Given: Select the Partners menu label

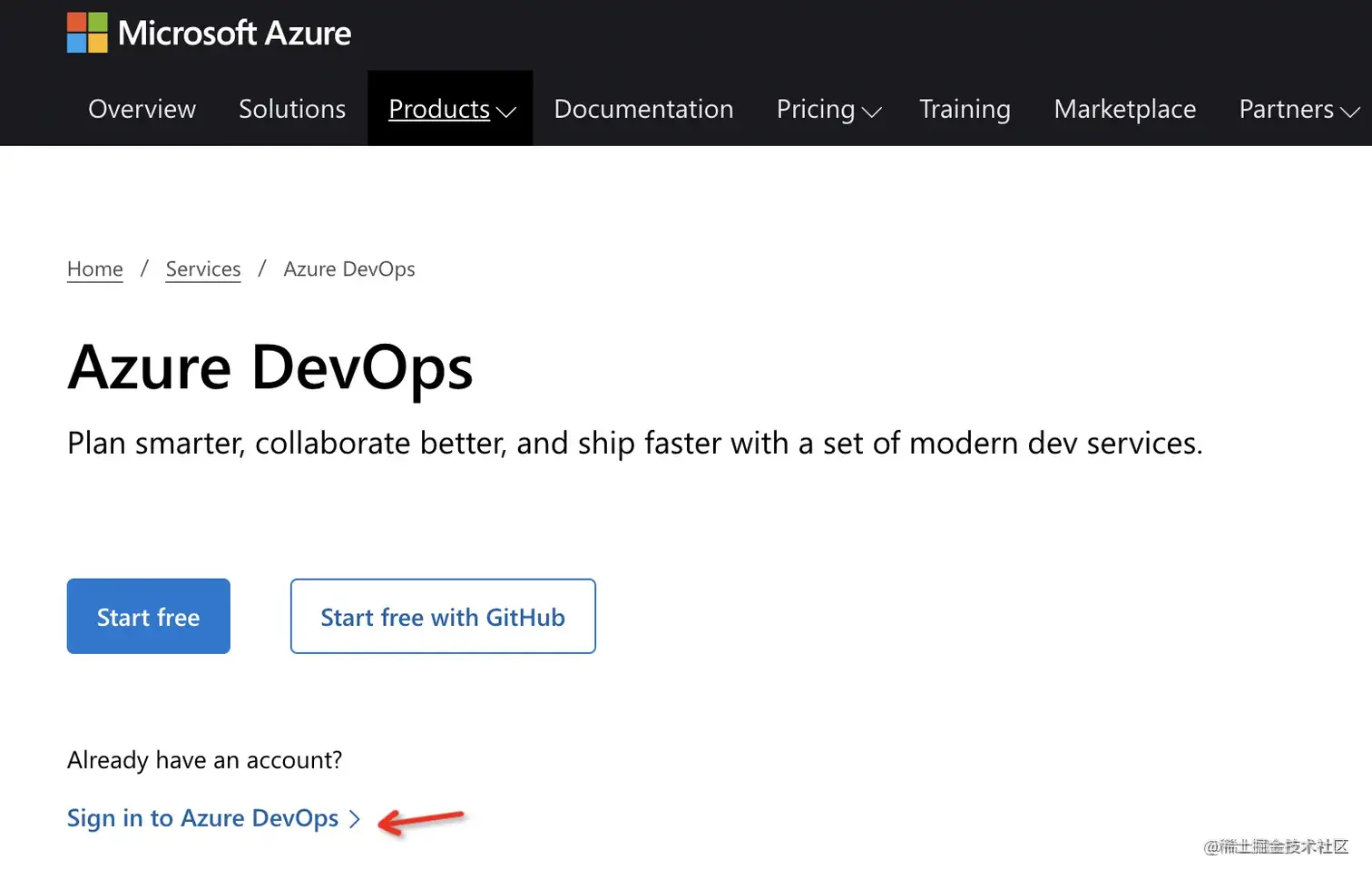Looking at the screenshot, I should click(1286, 109).
